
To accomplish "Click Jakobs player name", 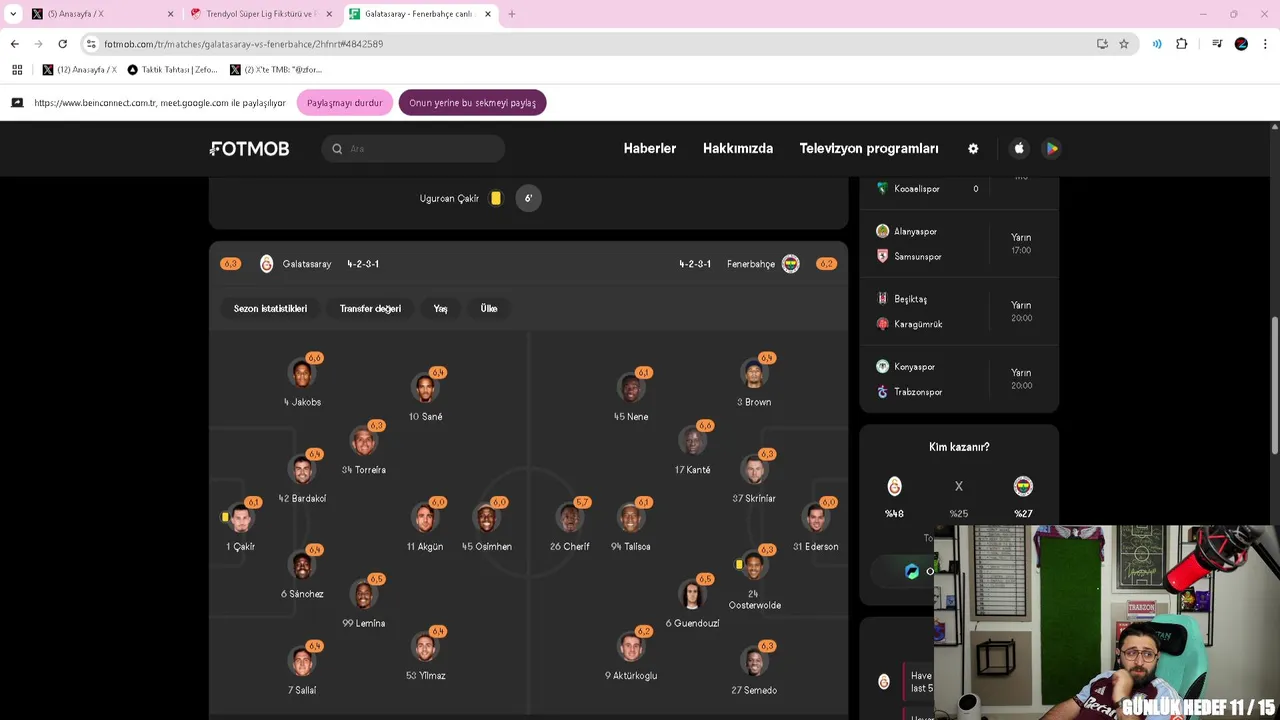I will click(x=302, y=402).
